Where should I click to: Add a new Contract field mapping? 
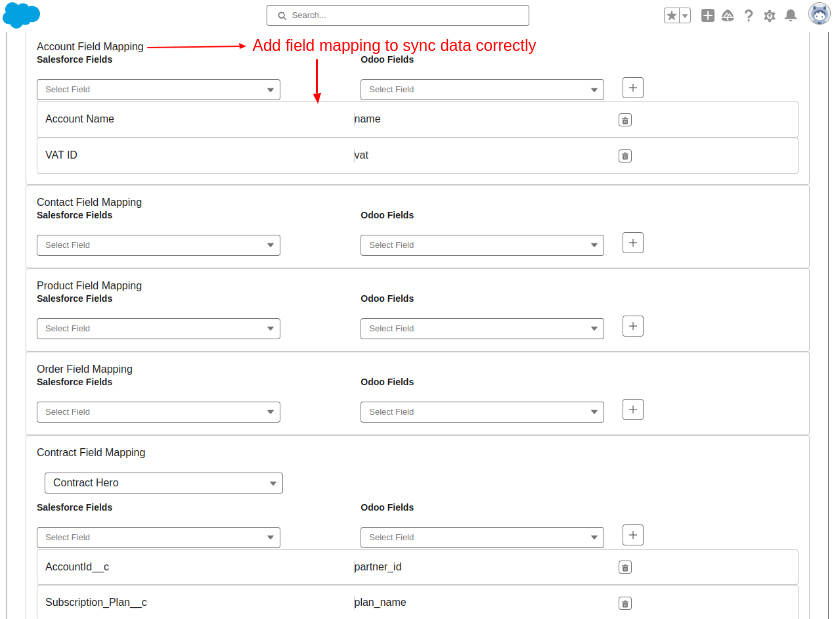tap(633, 535)
